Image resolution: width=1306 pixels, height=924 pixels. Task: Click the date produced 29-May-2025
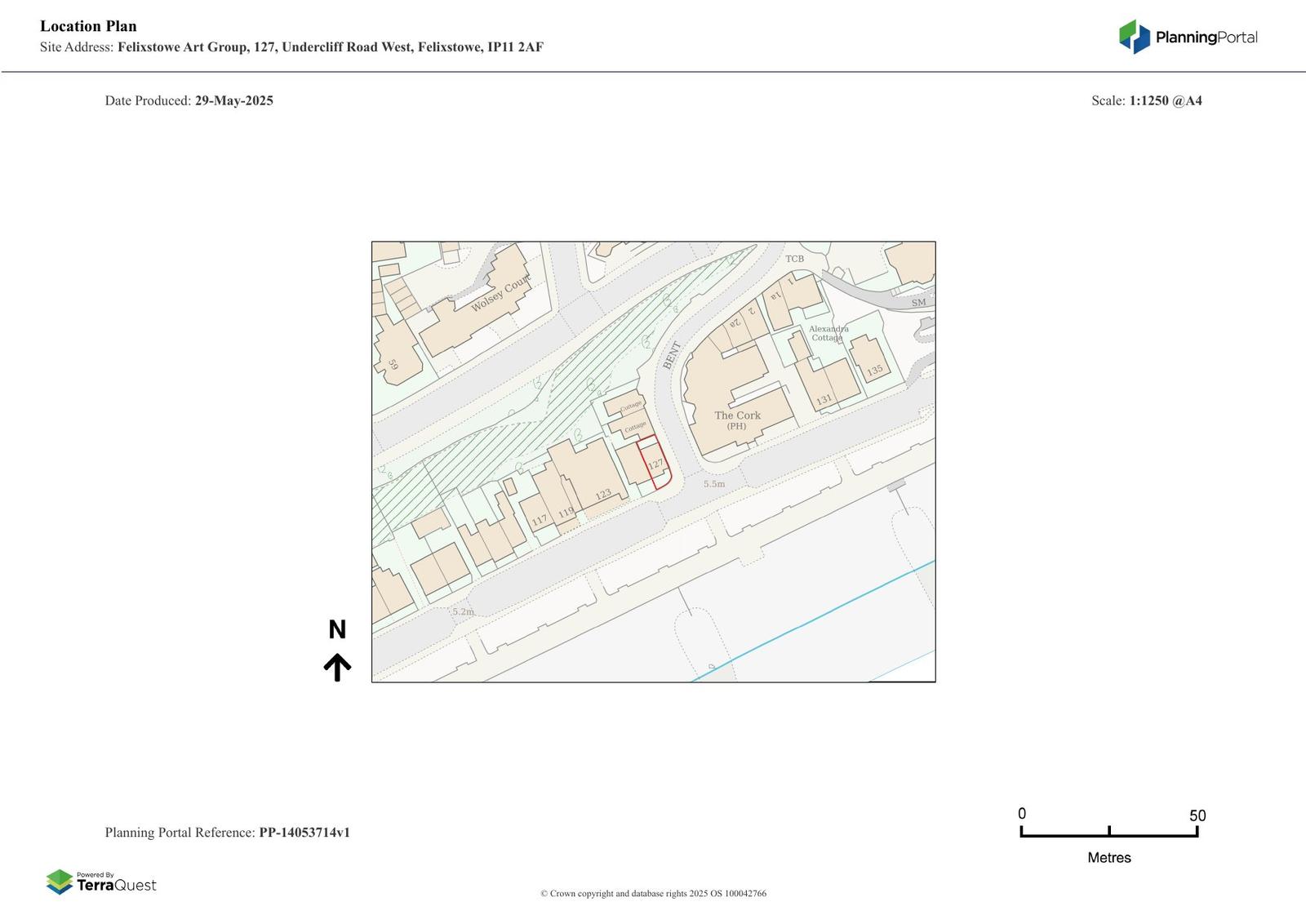click(x=233, y=101)
